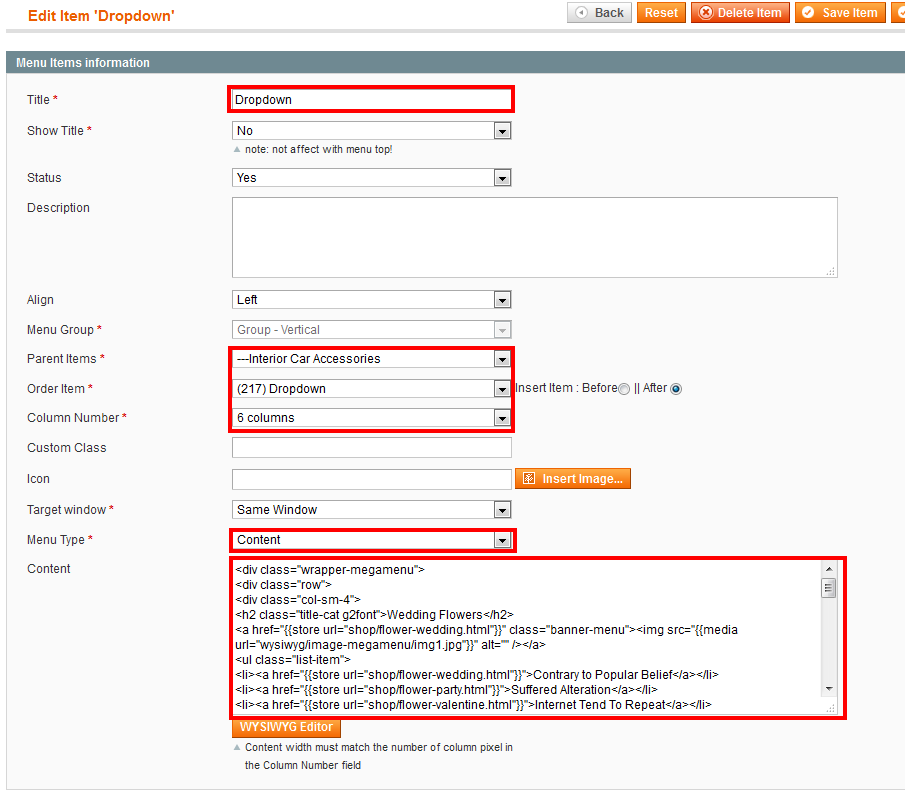Open the Status dropdown
This screenshot has height=803, width=905.
[371, 178]
